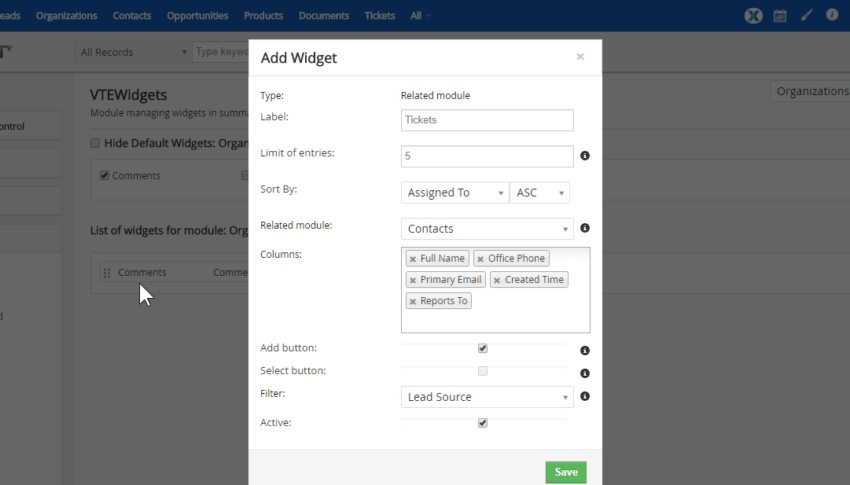Open the Opportunities menu item

pyautogui.click(x=197, y=16)
